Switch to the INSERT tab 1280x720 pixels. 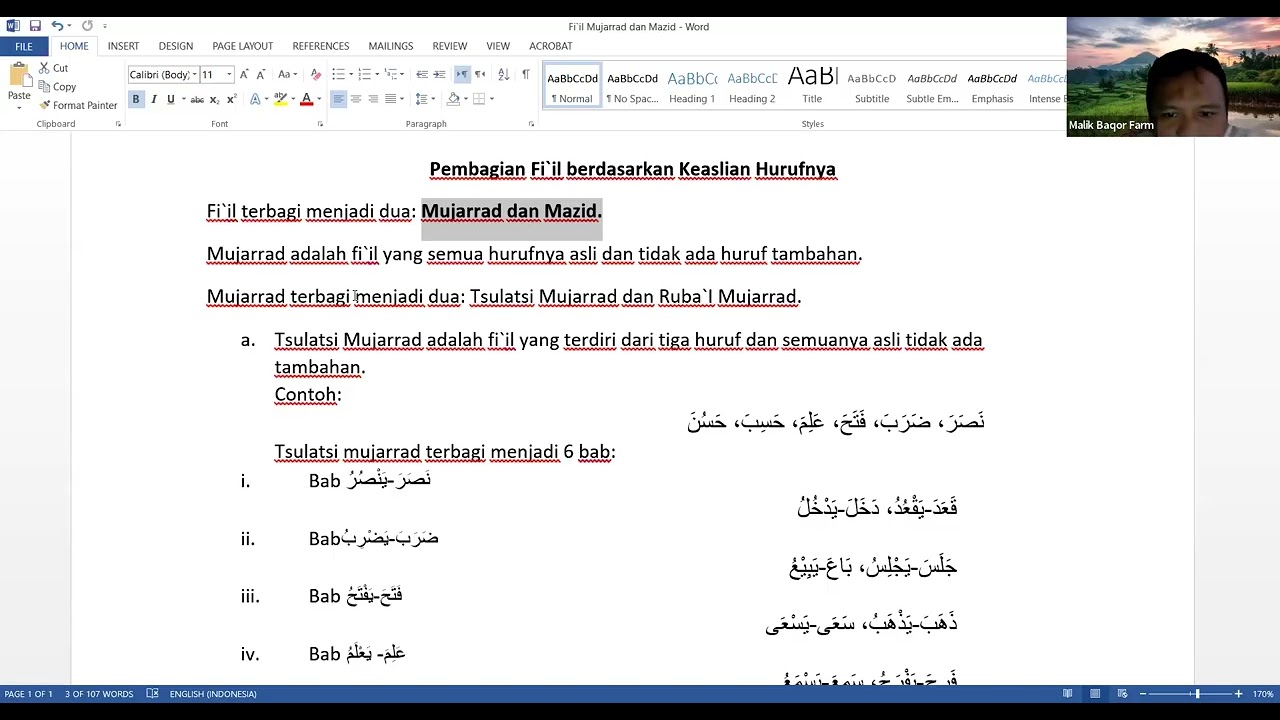pyautogui.click(x=123, y=46)
